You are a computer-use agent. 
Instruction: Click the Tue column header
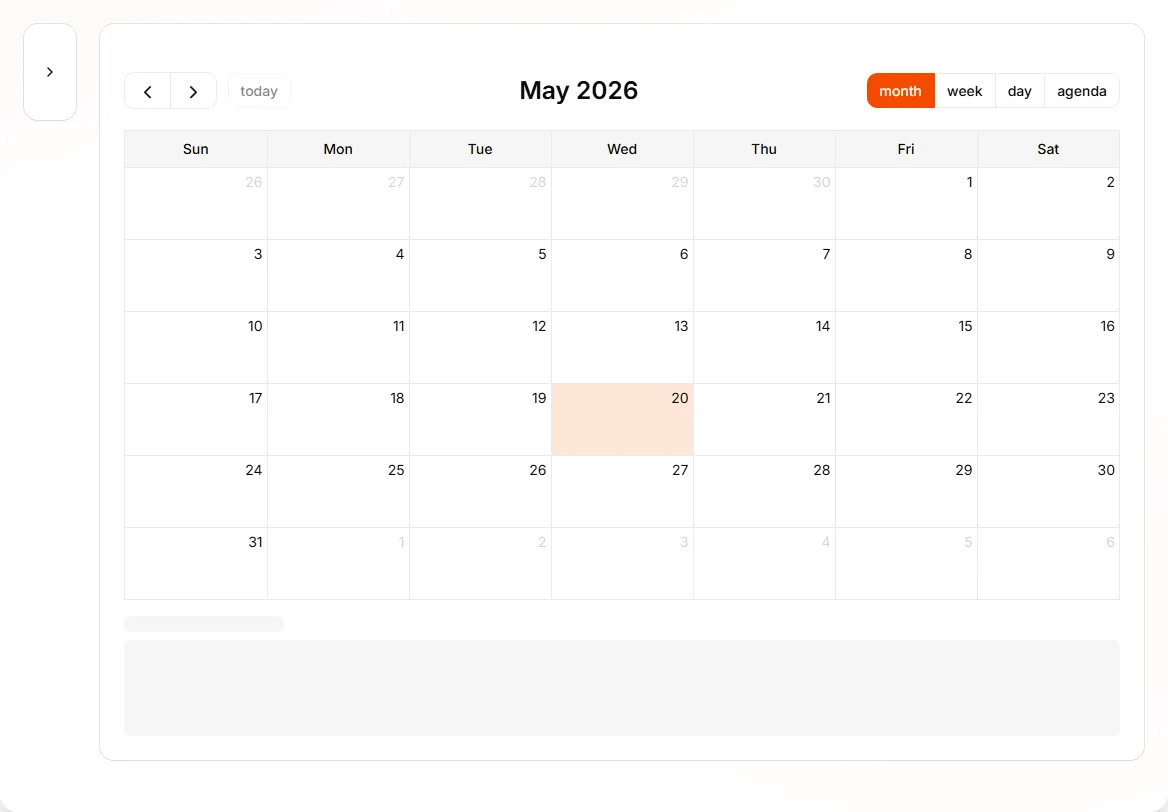click(480, 149)
